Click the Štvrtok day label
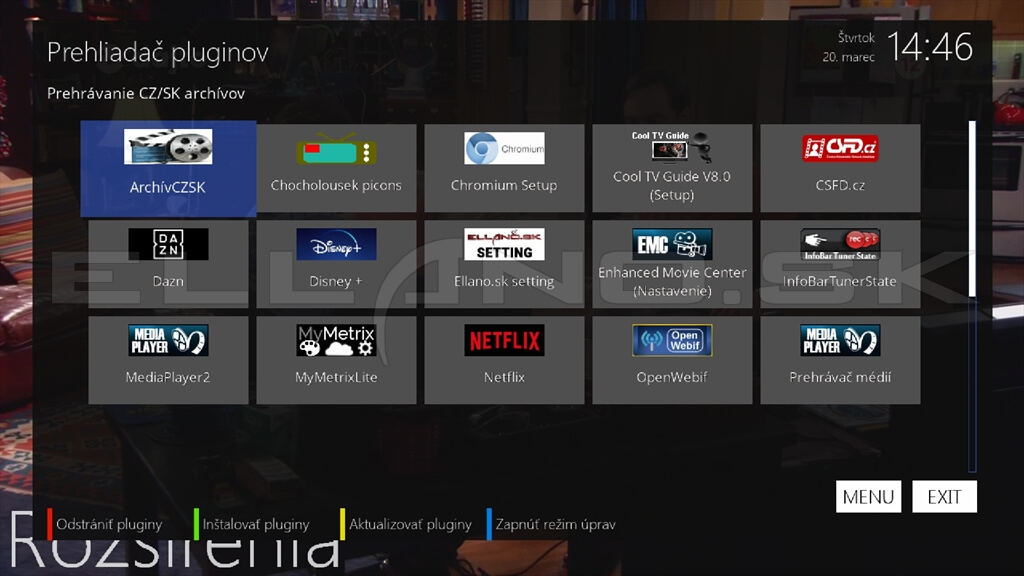The height and width of the screenshot is (576, 1024). click(856, 38)
